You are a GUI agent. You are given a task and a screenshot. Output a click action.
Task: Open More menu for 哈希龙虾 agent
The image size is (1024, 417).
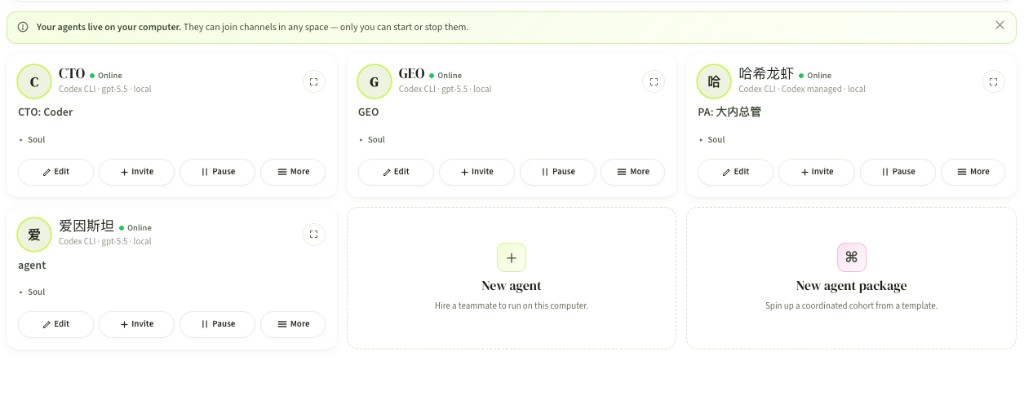pos(973,172)
